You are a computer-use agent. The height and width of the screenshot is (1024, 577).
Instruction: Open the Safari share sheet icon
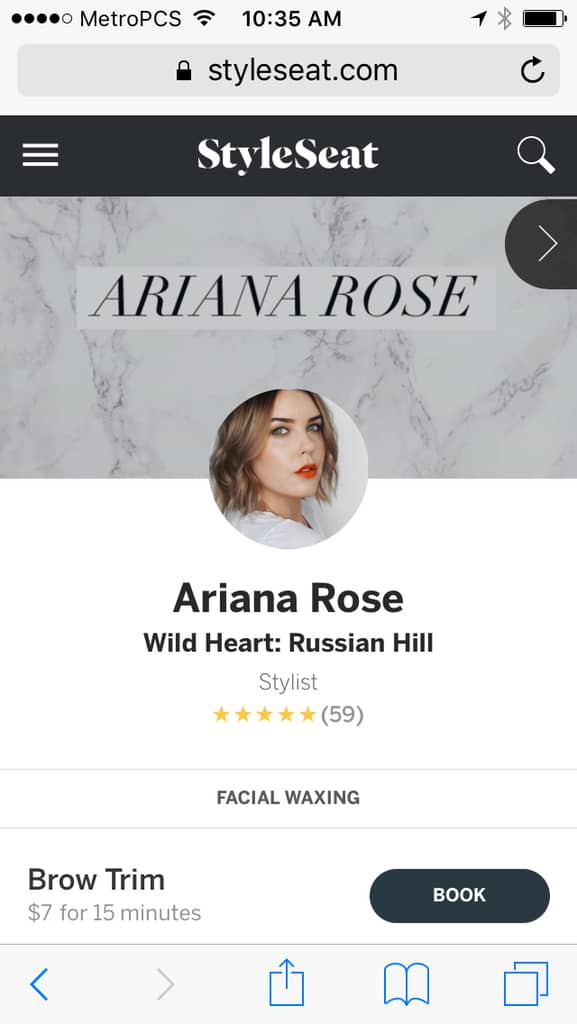287,982
